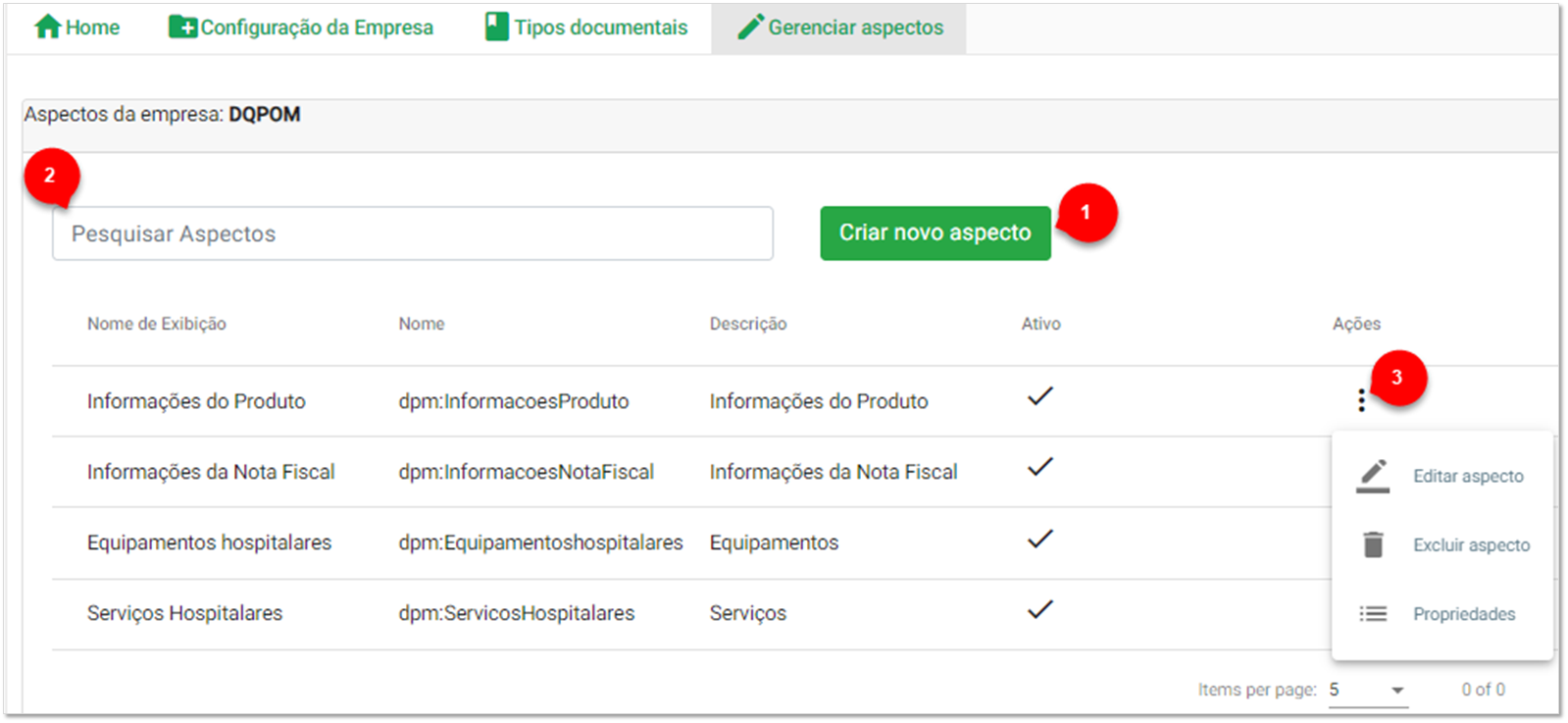Click the 0 of 0 pagination label
1568x723 pixels.
[x=1483, y=690]
